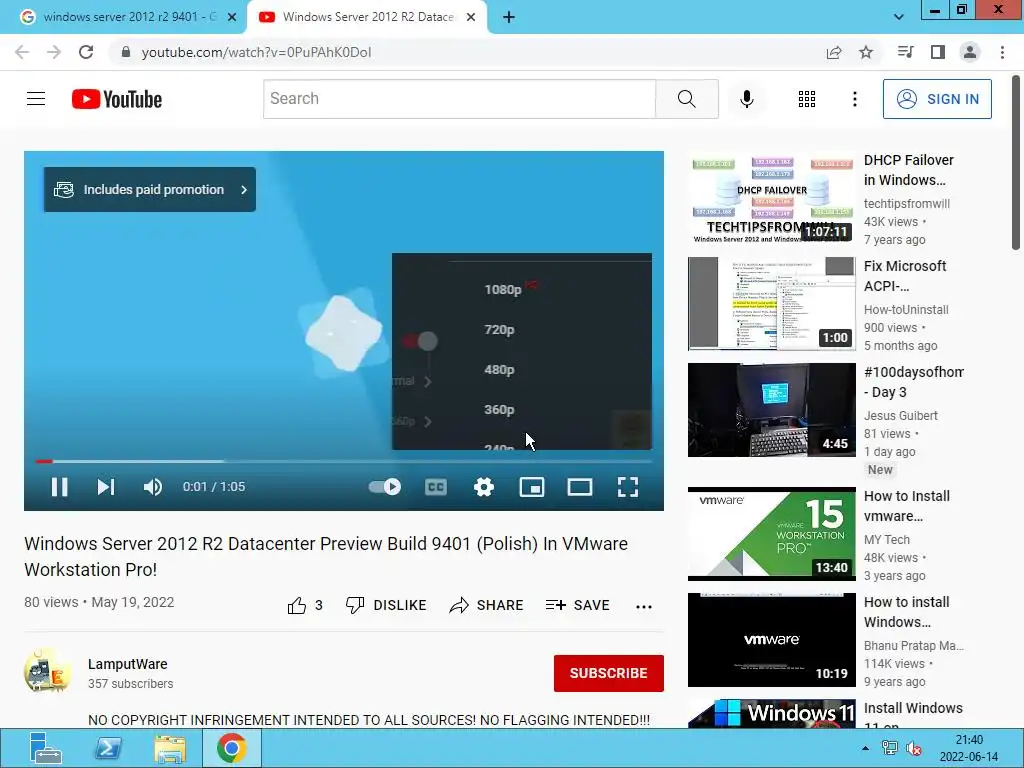Open Fix Microsoft ACPI video thumbnail

(x=771, y=304)
